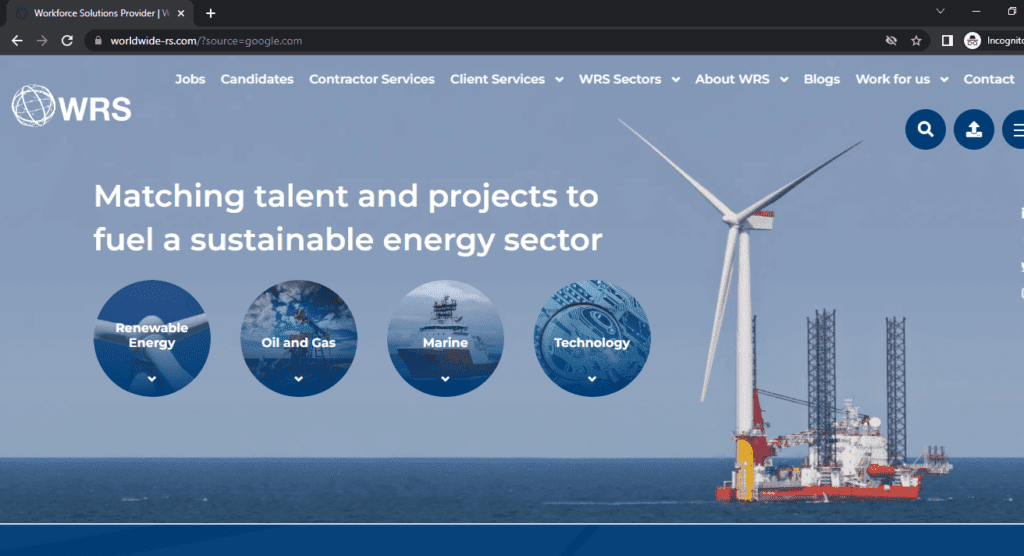The width and height of the screenshot is (1024, 556).
Task: Click the browser back arrow
Action: (17, 41)
